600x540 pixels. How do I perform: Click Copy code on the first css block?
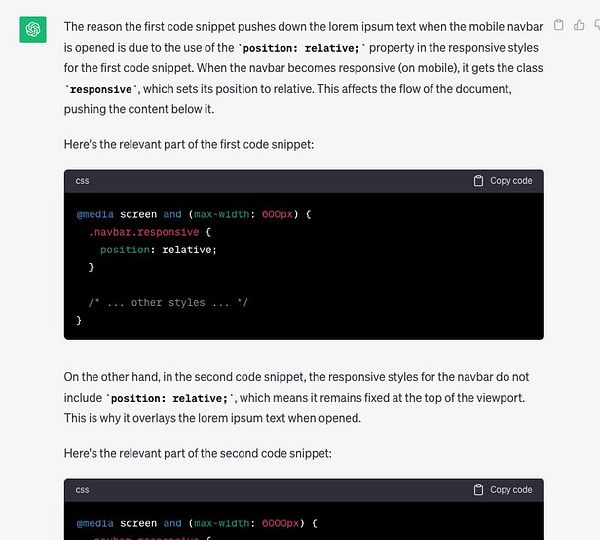[503, 181]
